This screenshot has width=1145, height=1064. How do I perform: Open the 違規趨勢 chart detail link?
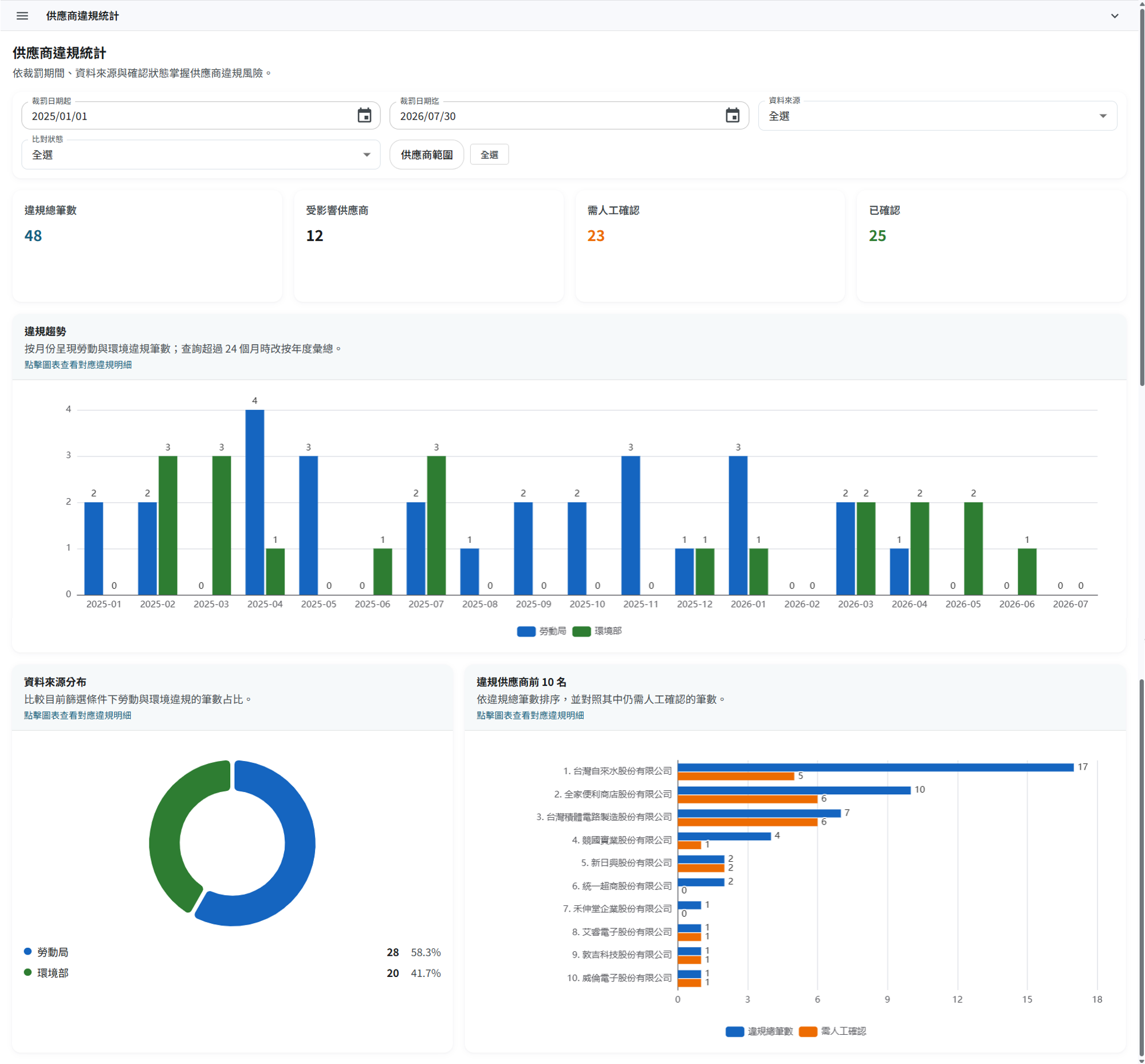click(78, 364)
